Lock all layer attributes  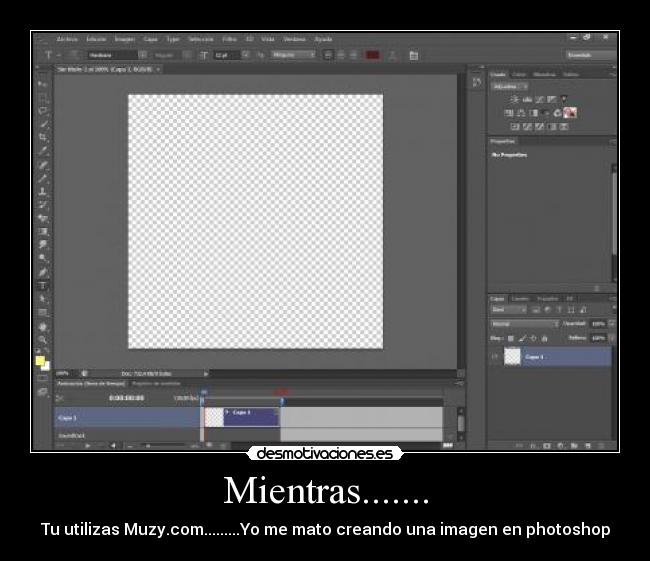coord(545,338)
